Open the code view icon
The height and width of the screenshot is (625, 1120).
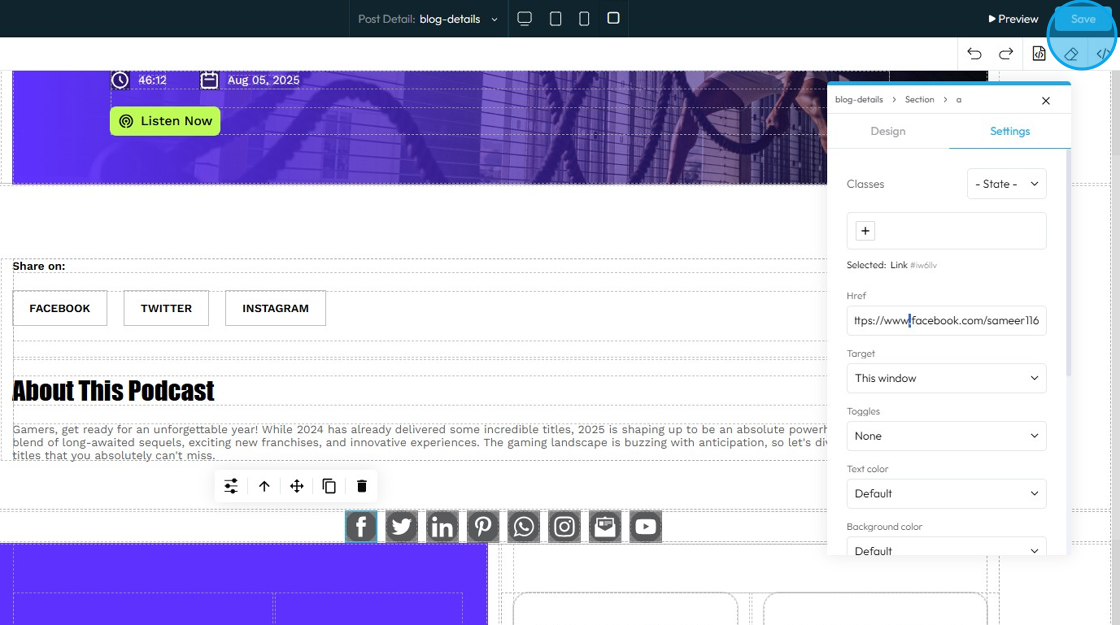point(1103,54)
